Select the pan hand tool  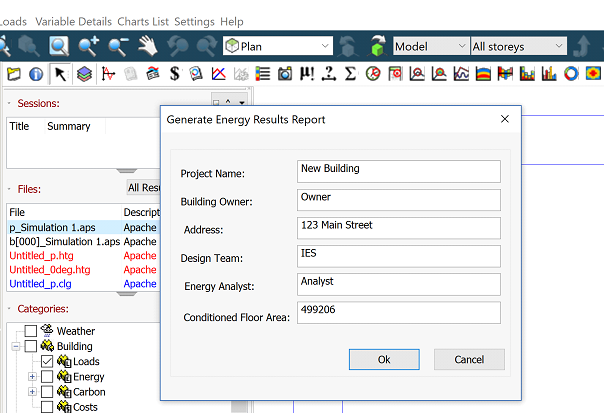point(148,46)
